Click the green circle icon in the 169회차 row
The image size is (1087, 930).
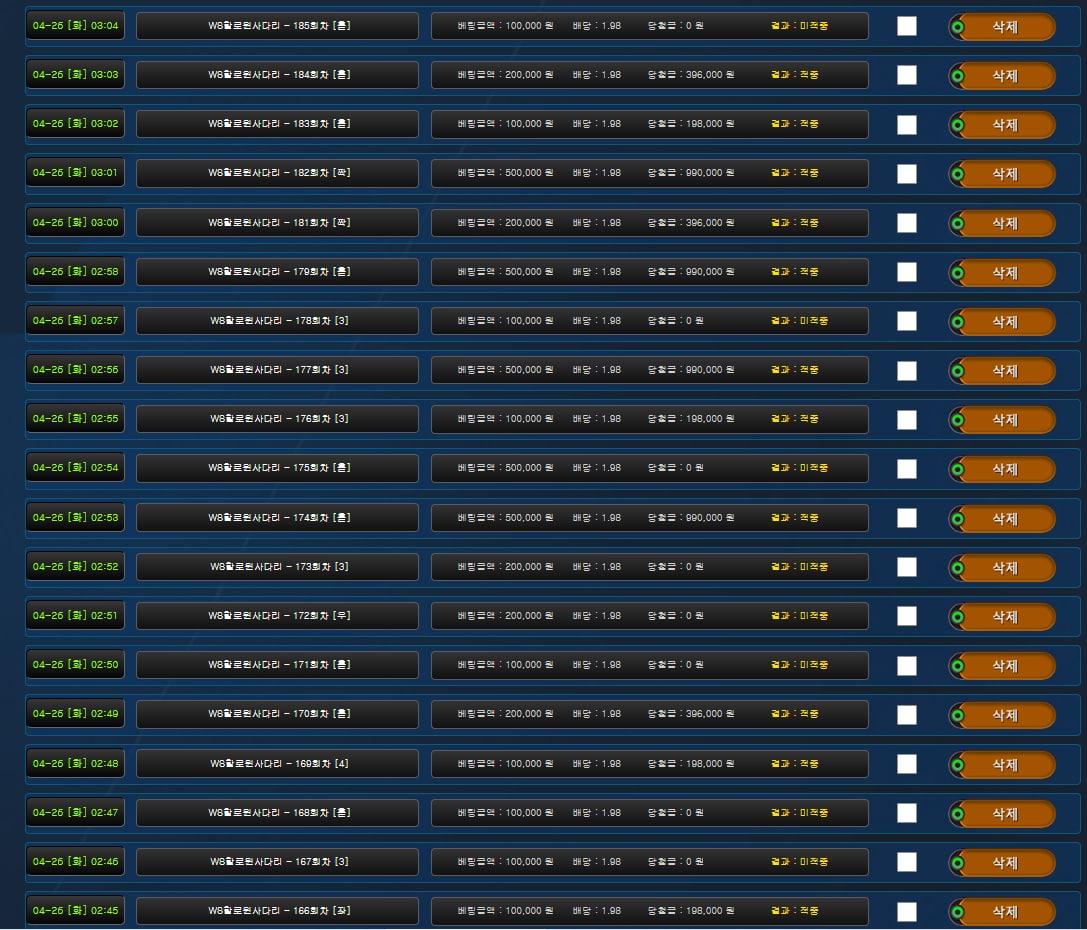click(x=957, y=765)
